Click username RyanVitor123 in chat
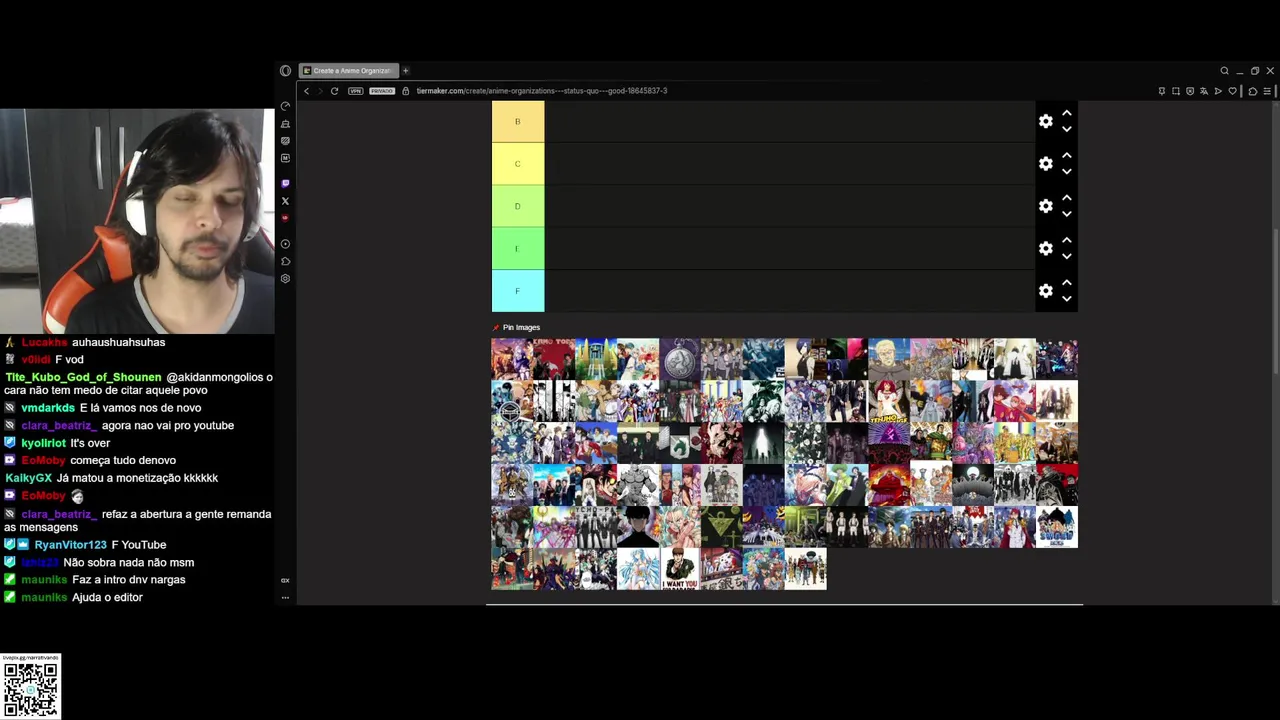 [70, 545]
